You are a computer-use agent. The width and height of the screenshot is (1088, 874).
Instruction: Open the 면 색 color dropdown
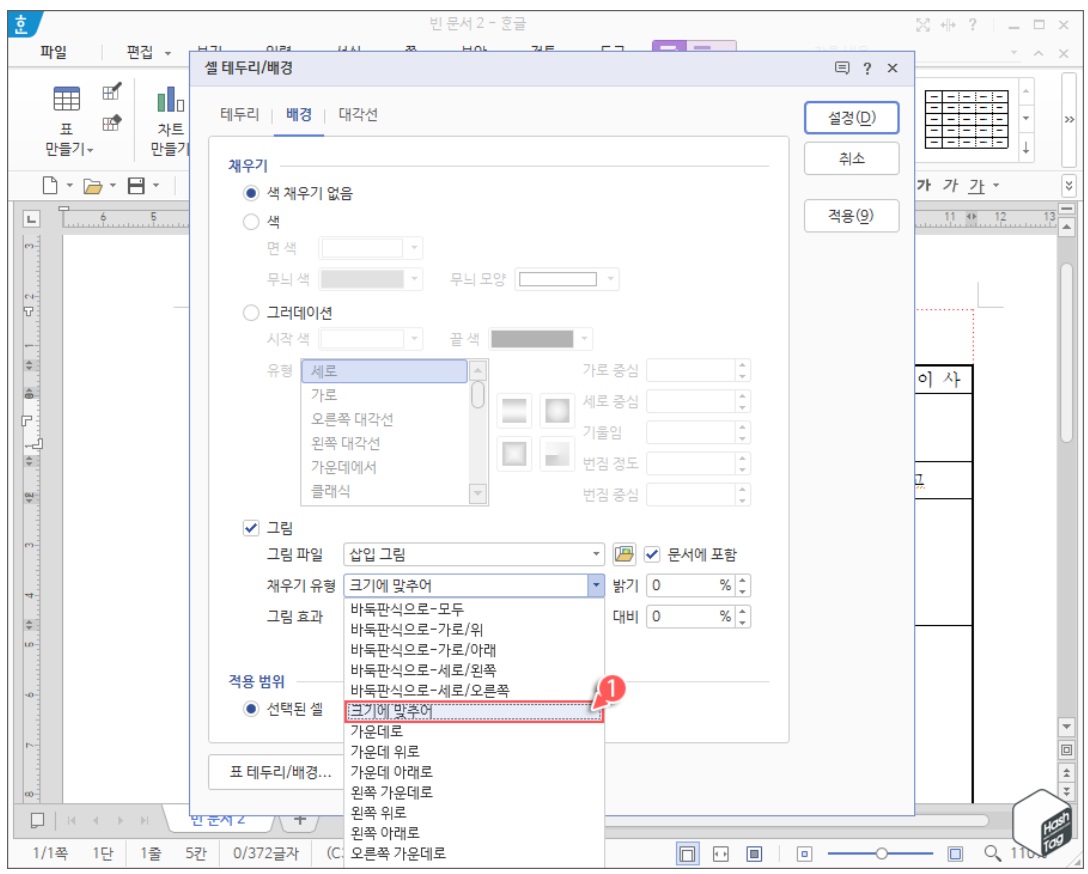414,248
